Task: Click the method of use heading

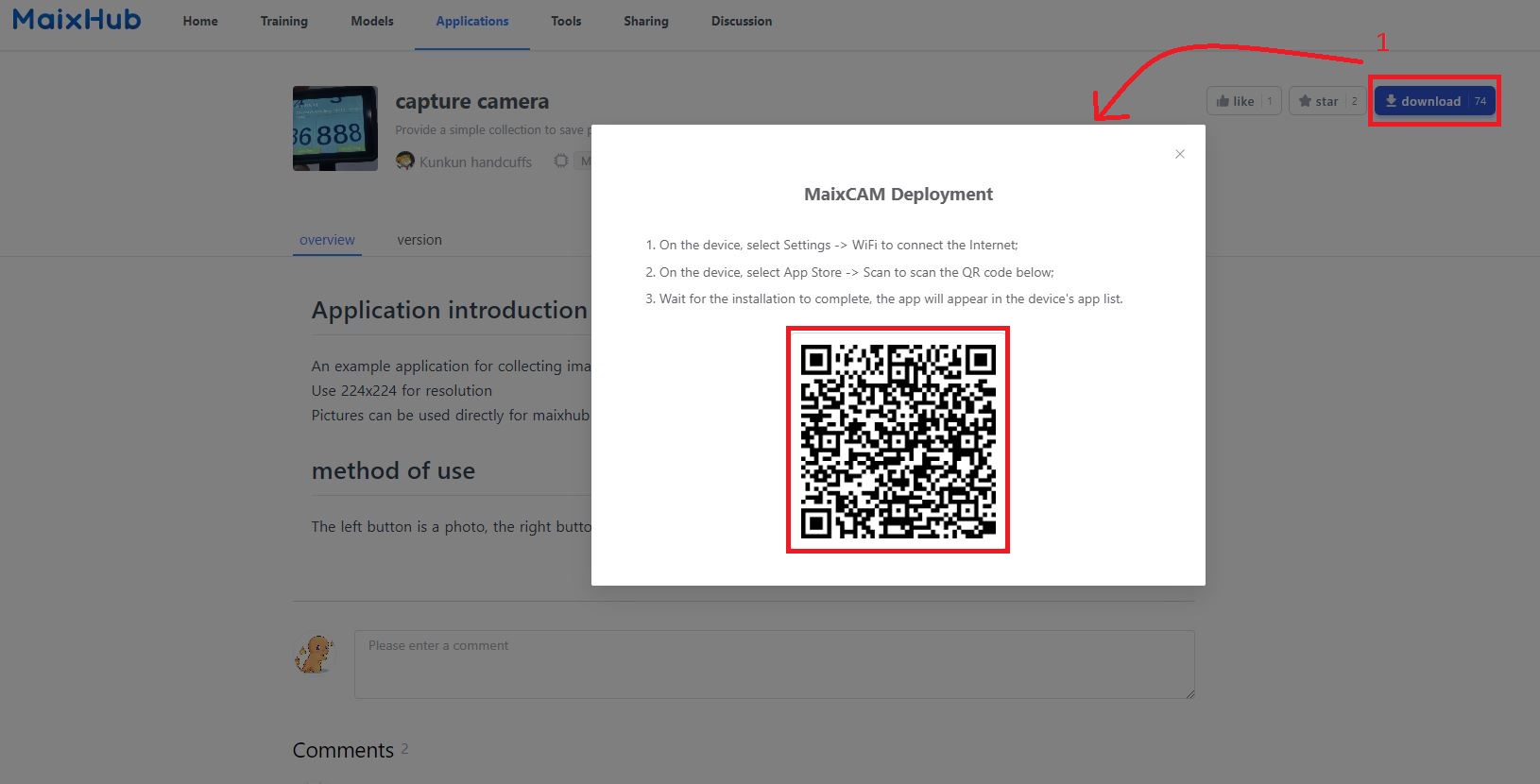Action: [393, 470]
